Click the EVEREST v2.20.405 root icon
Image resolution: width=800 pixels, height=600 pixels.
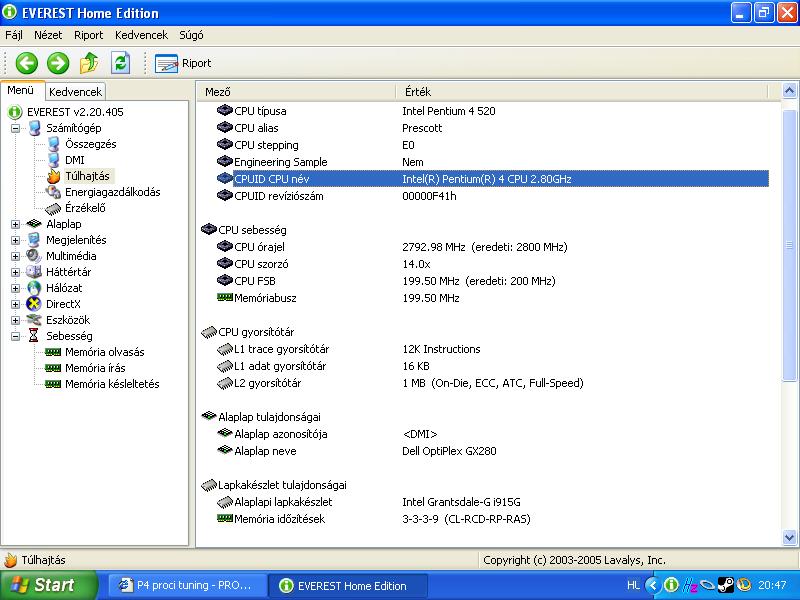pyautogui.click(x=15, y=112)
